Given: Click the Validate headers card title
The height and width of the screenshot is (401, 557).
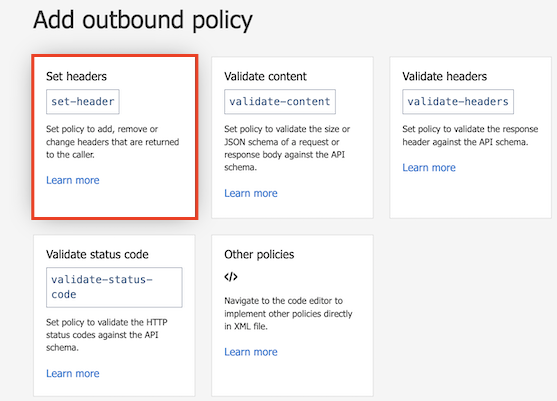Looking at the screenshot, I should click(445, 76).
